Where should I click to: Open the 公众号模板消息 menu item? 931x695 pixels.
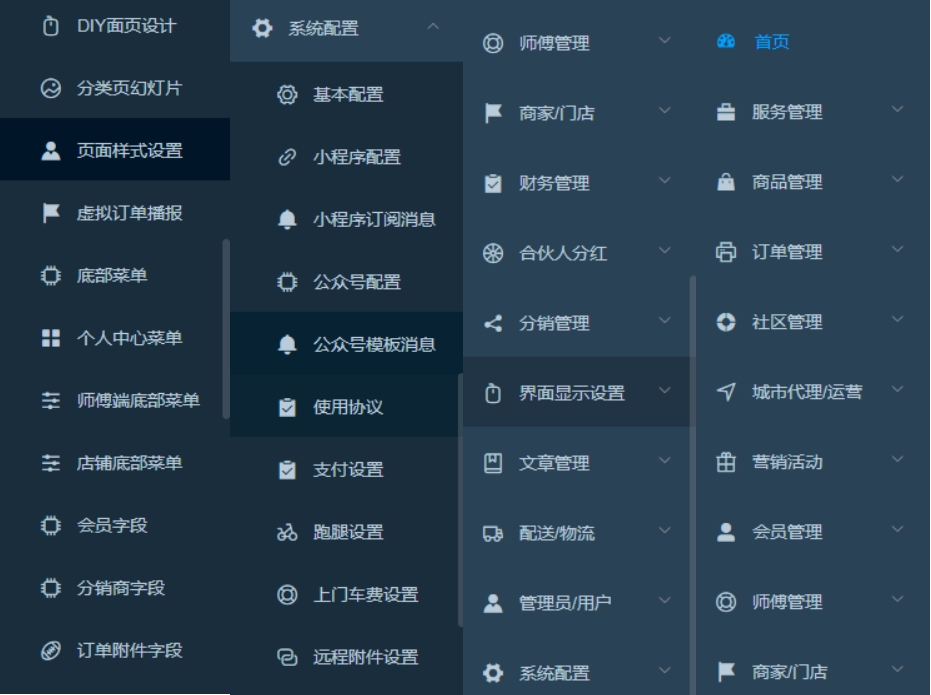click(x=346, y=344)
